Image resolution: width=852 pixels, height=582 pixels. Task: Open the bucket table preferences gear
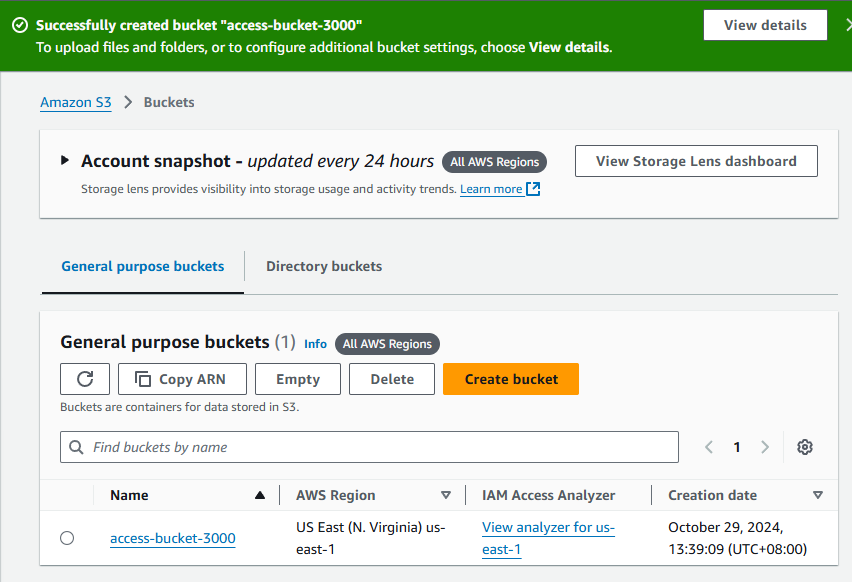click(805, 447)
